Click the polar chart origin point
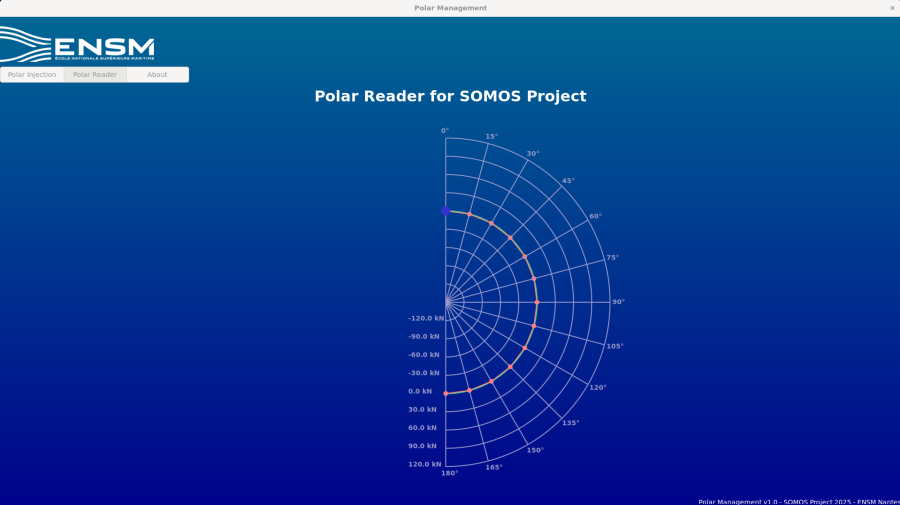Viewport: 900px width, 505px height. pyautogui.click(x=446, y=302)
